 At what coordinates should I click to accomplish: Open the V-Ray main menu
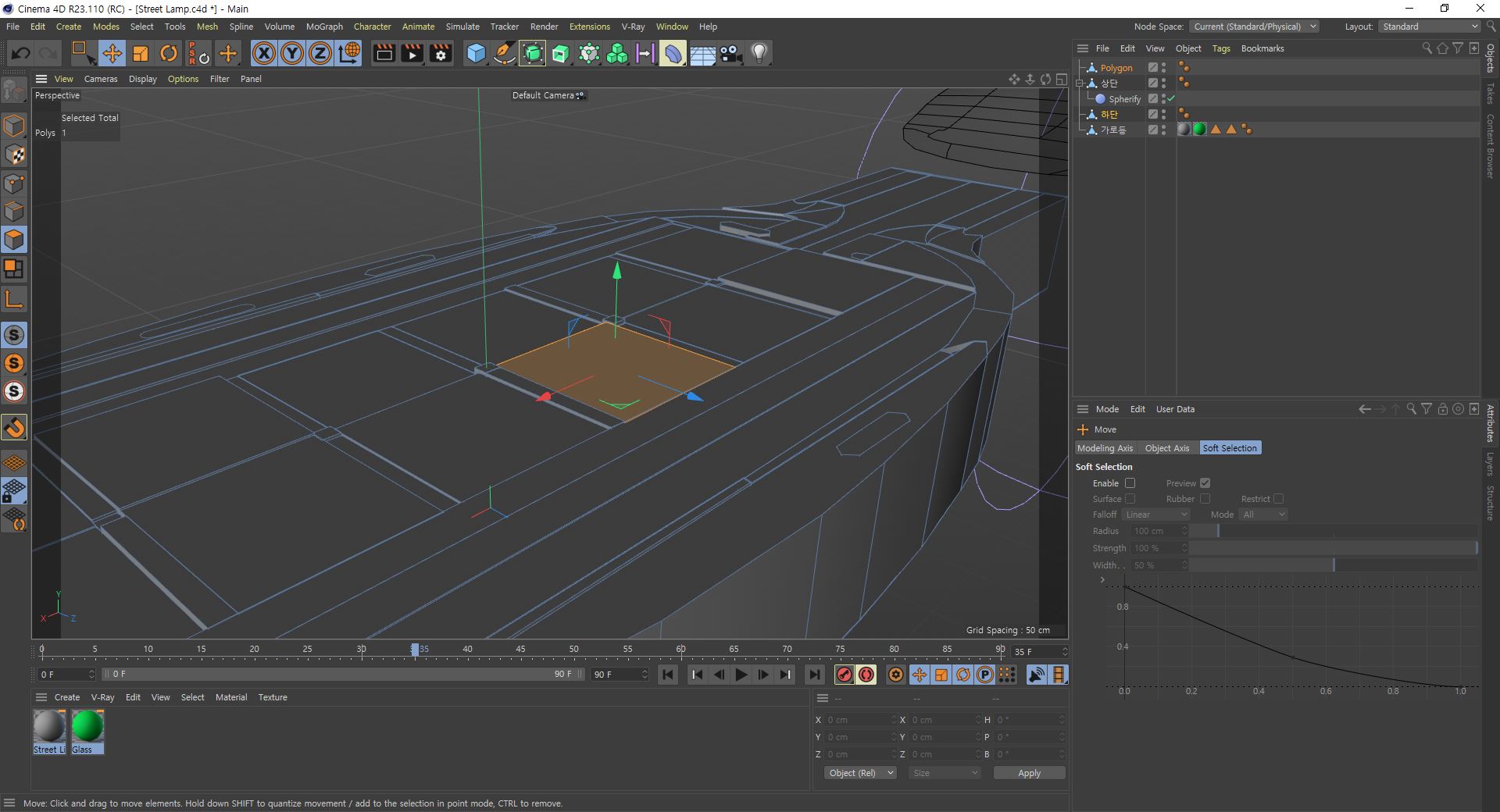[x=633, y=27]
